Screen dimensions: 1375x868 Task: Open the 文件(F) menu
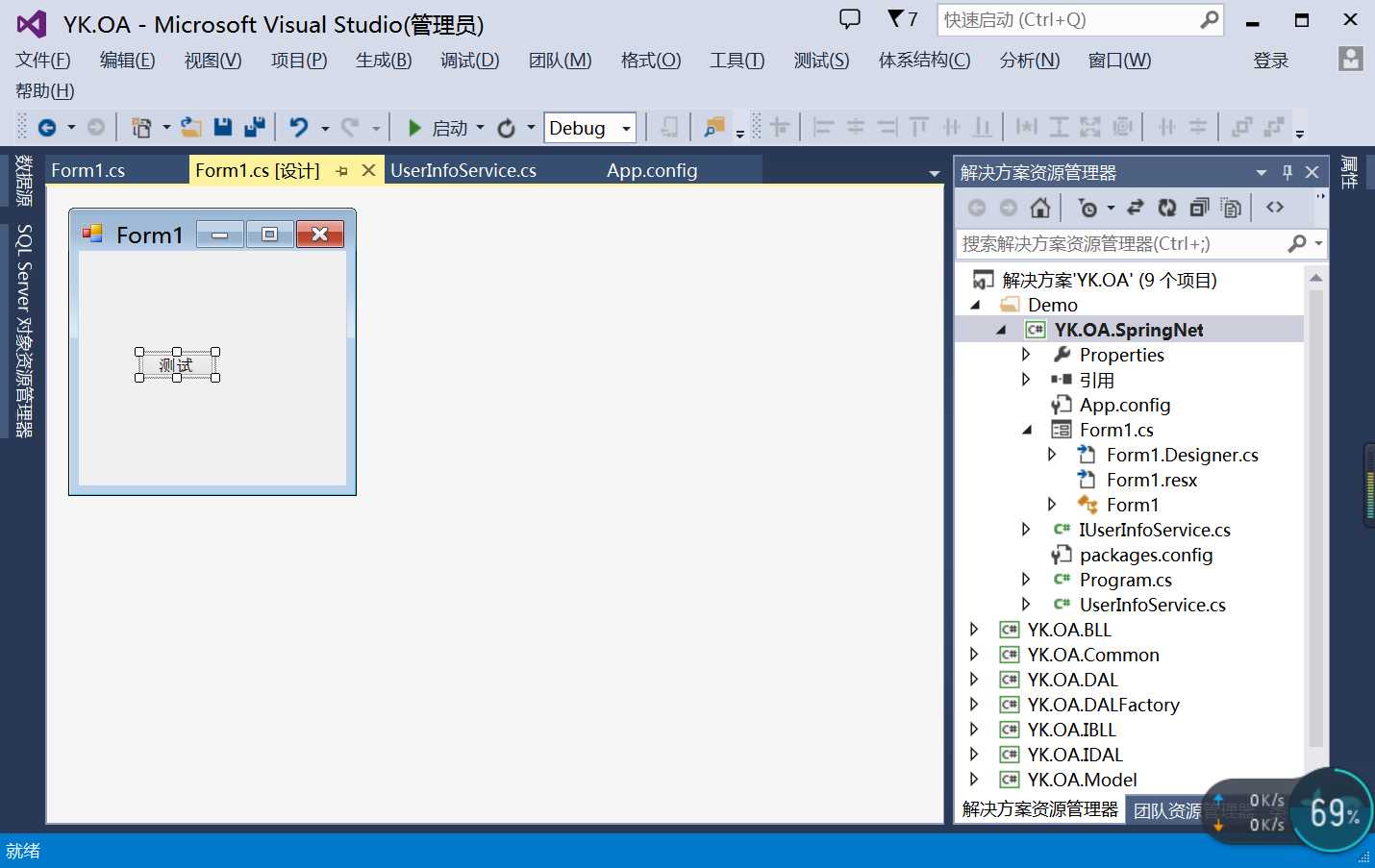43,60
